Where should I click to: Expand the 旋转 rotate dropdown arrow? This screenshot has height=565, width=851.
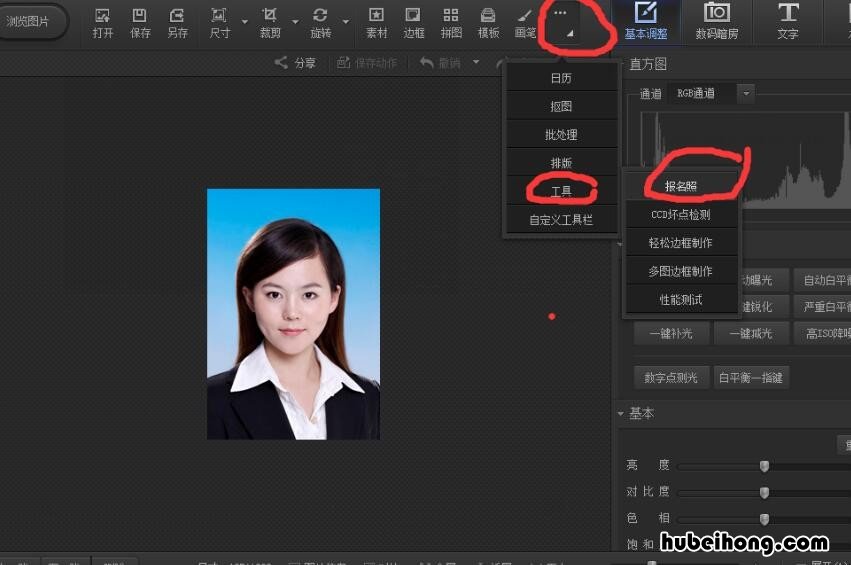(x=346, y=22)
